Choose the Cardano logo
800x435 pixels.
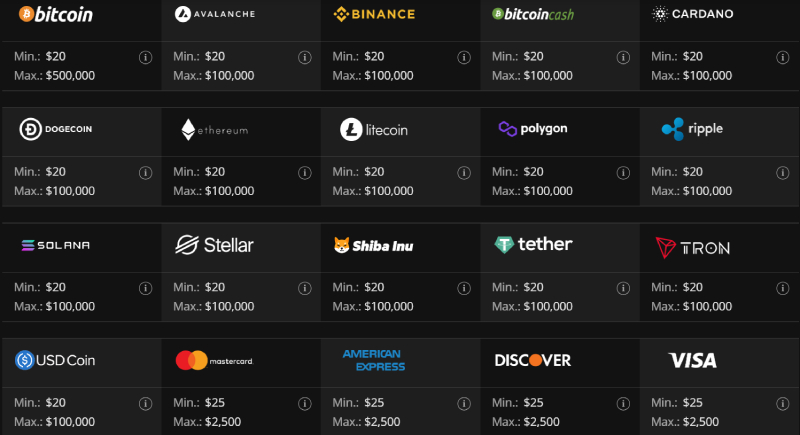point(693,14)
